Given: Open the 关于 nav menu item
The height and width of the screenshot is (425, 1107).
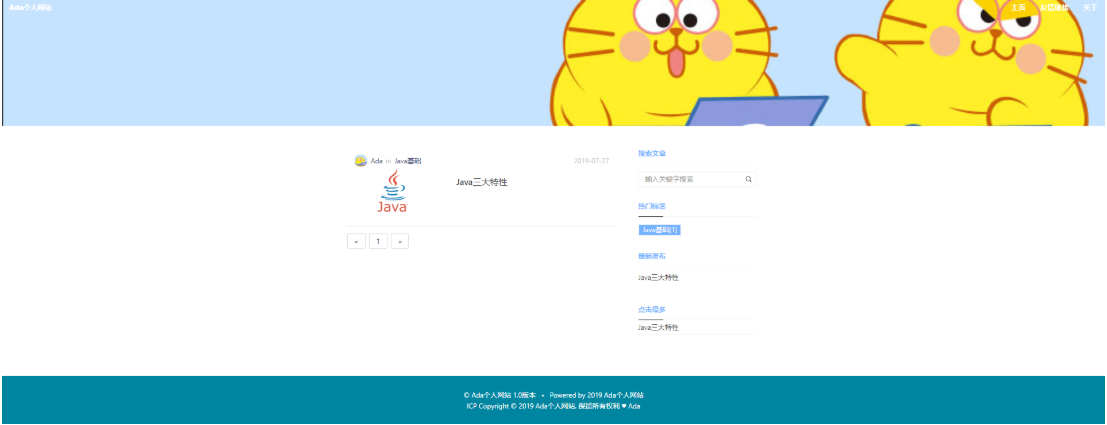Looking at the screenshot, I should (x=1090, y=8).
